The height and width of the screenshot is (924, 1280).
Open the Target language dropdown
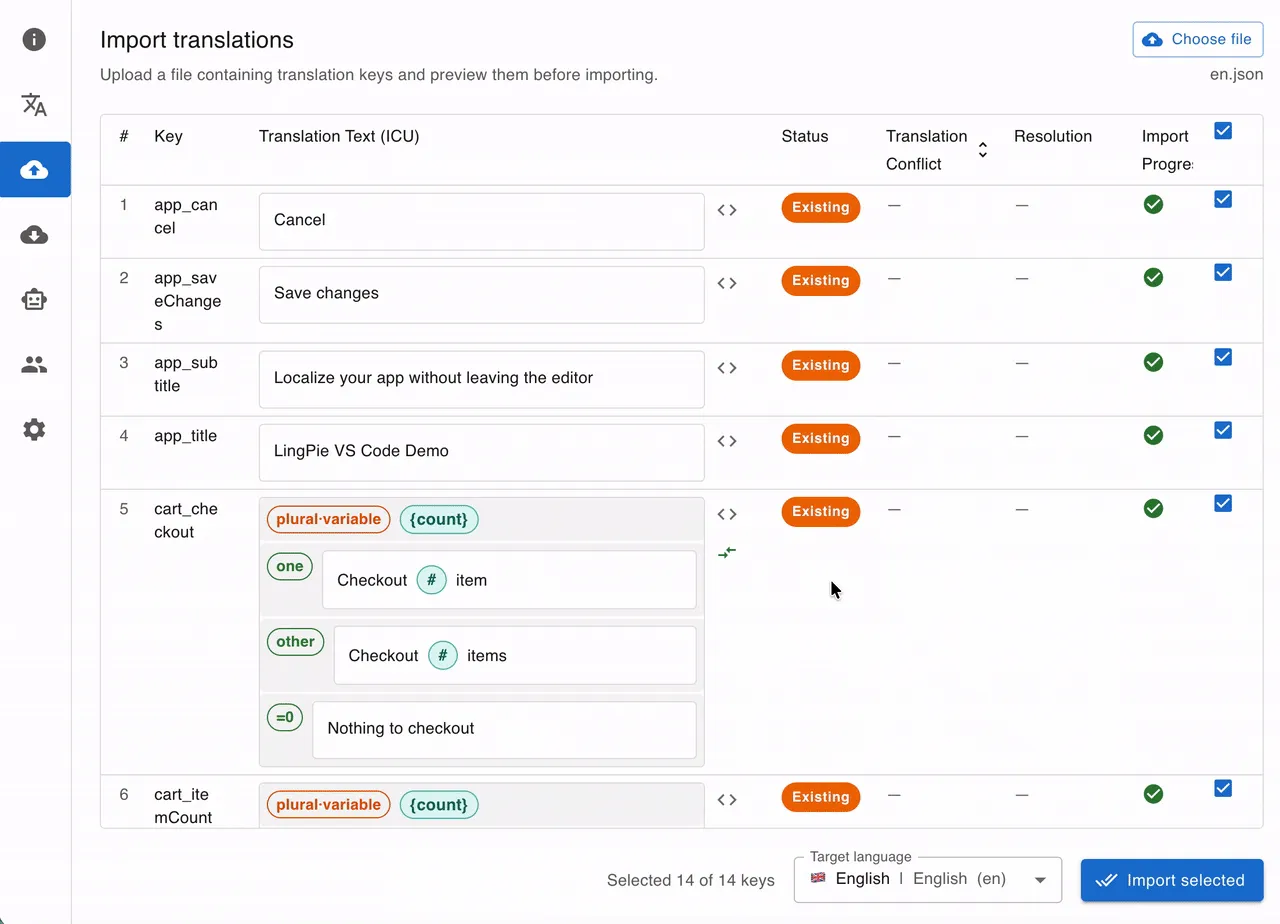928,879
